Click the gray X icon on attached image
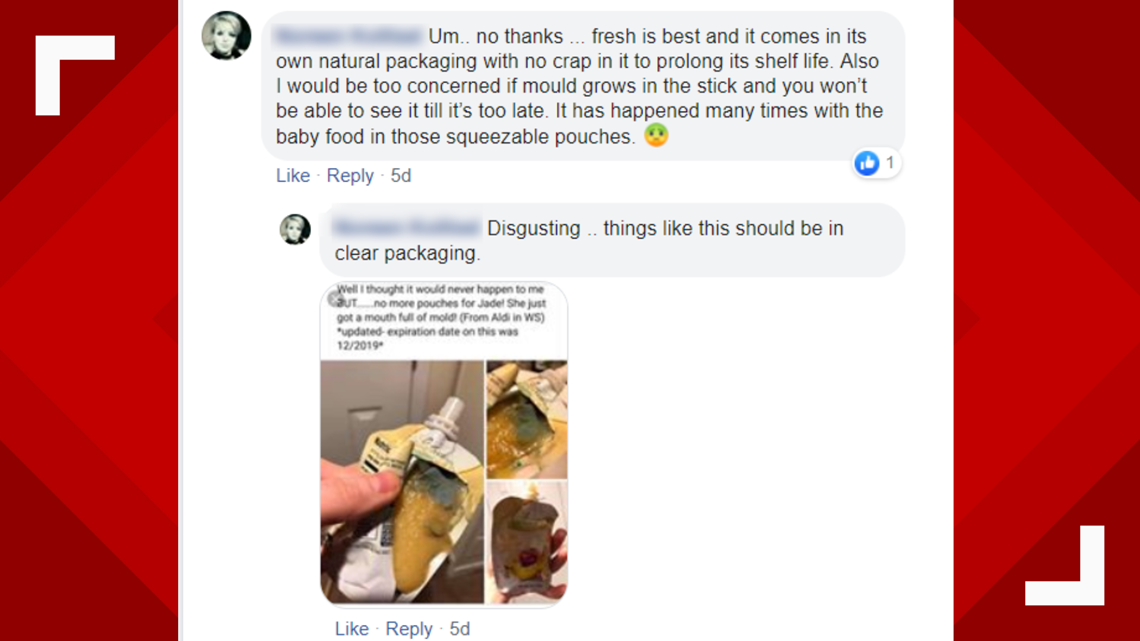 [334, 298]
